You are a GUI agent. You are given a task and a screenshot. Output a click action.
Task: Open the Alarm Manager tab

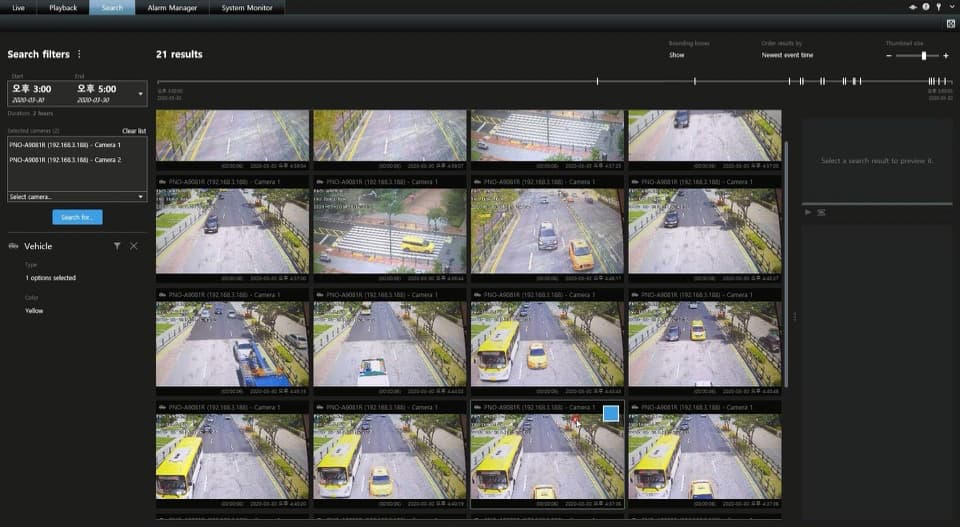172,7
